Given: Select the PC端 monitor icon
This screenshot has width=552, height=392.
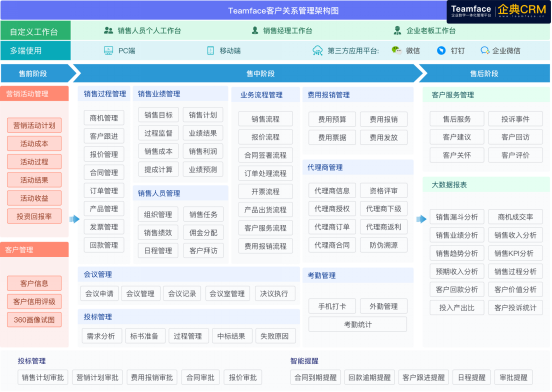Looking at the screenshot, I should click(x=108, y=51).
